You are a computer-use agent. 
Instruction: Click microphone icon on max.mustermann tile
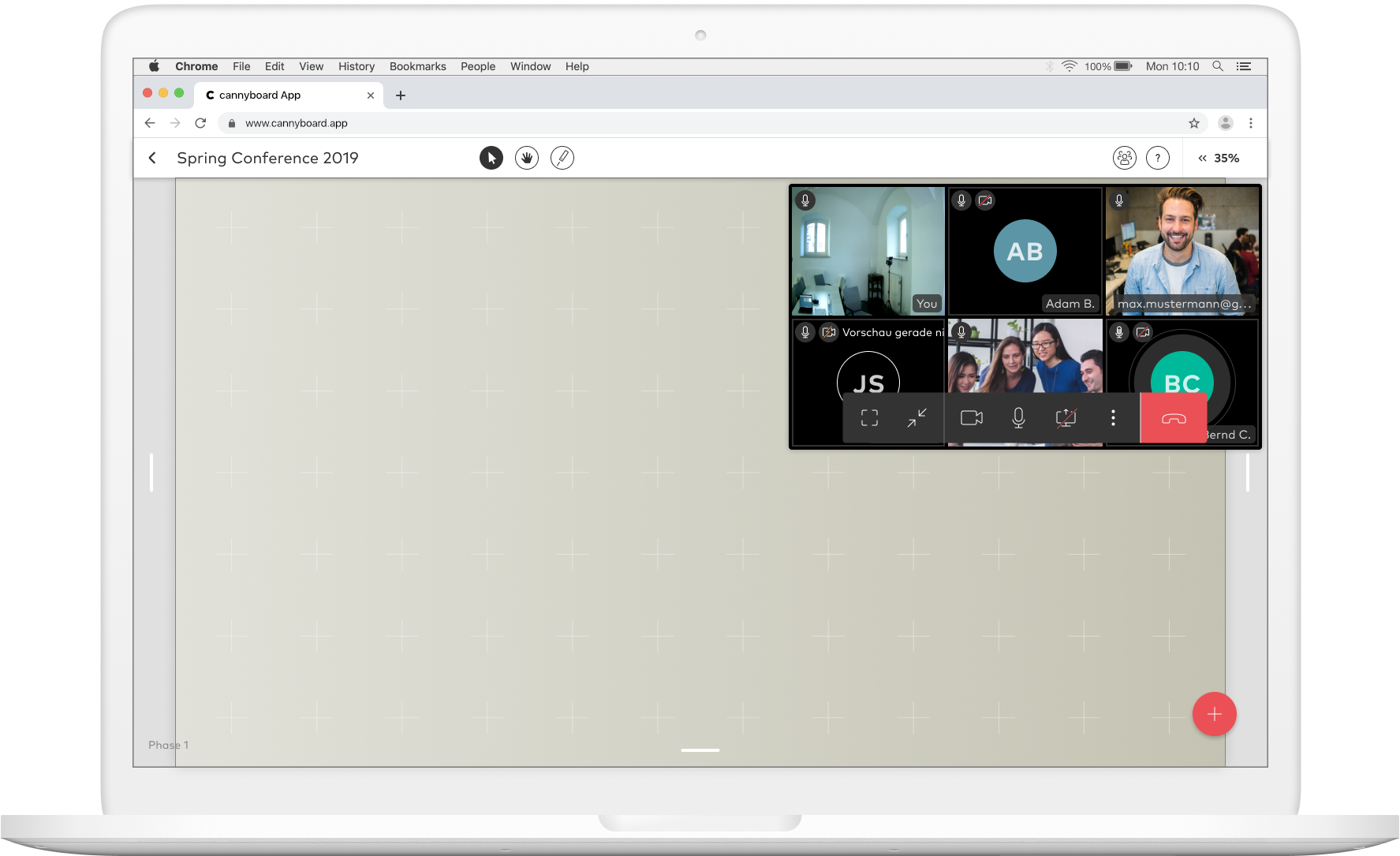[1119, 200]
